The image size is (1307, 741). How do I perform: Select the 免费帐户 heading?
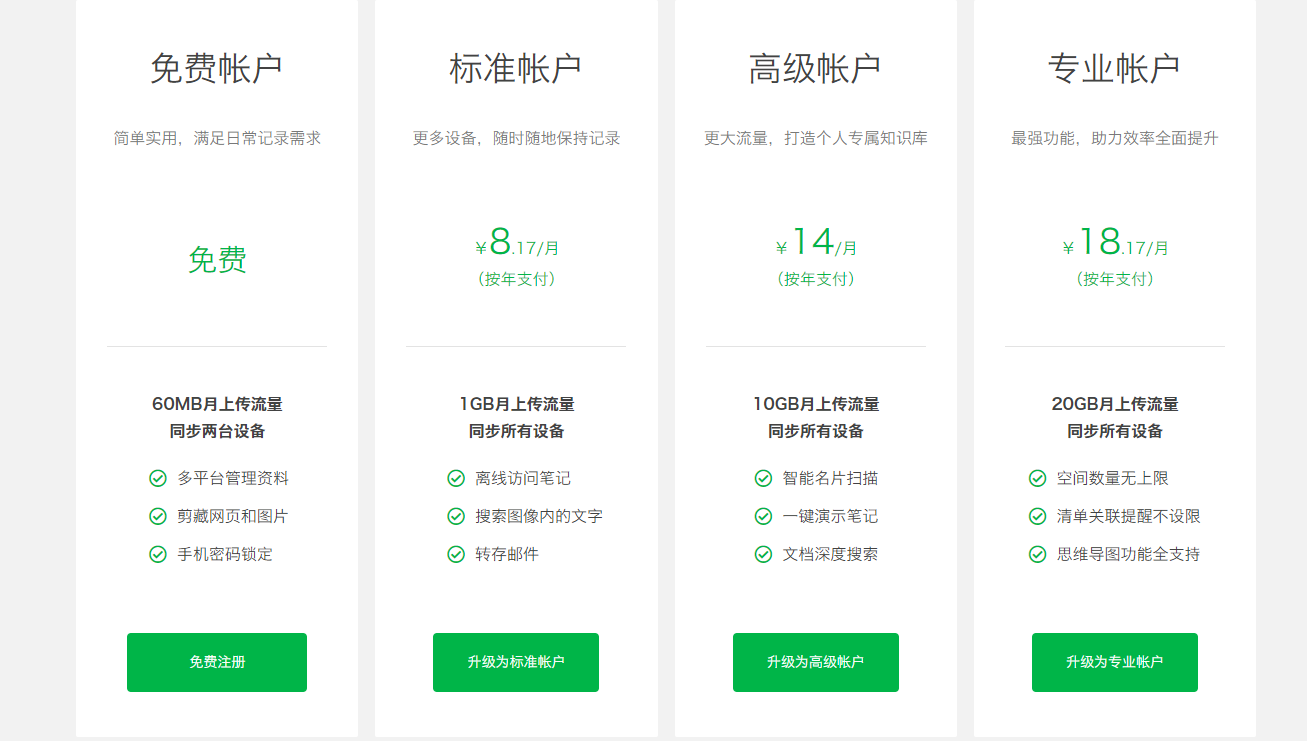click(x=216, y=68)
